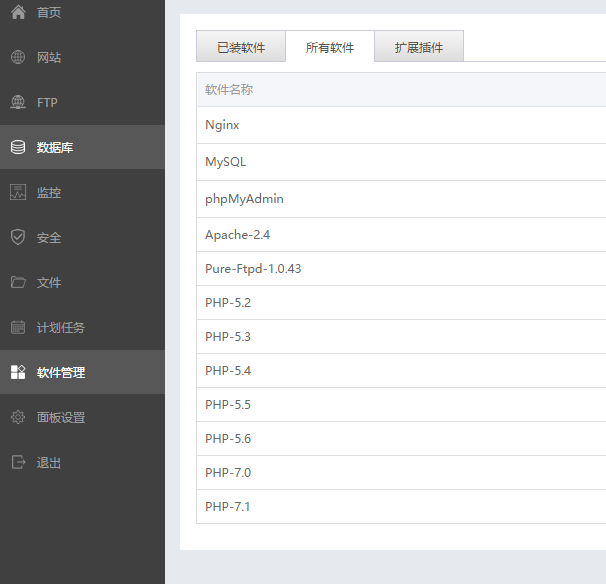Select the PHP-5.2 row
Screen dimensions: 606x584
(x=401, y=303)
